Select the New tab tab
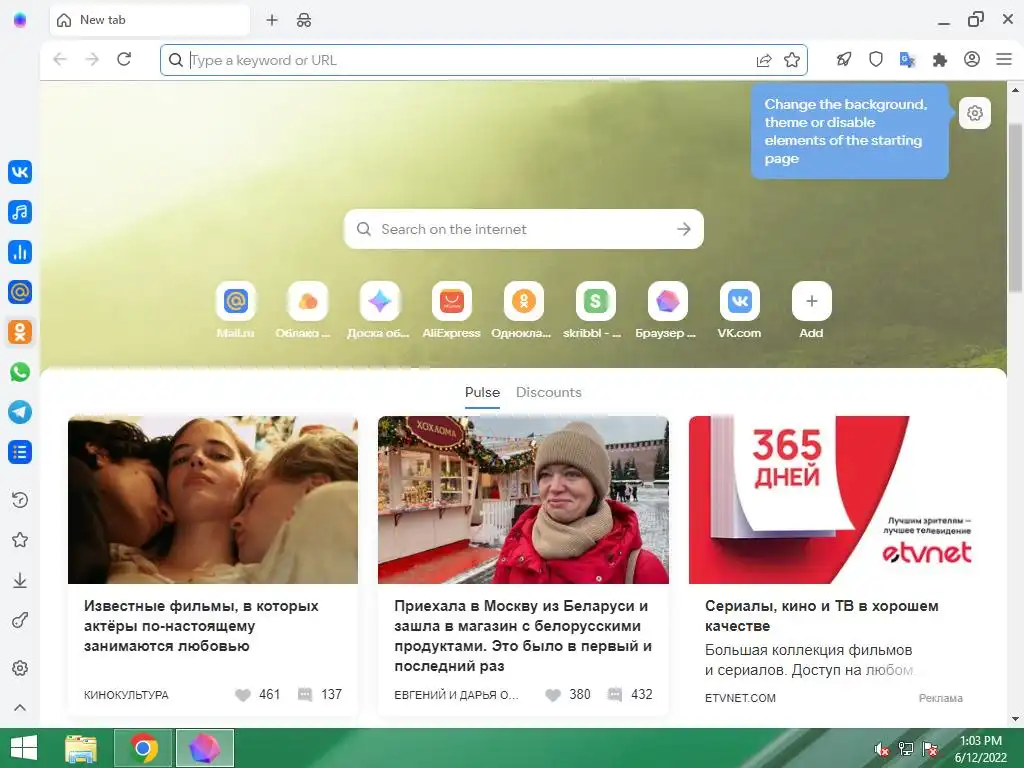Image resolution: width=1024 pixels, height=768 pixels. [x=150, y=20]
